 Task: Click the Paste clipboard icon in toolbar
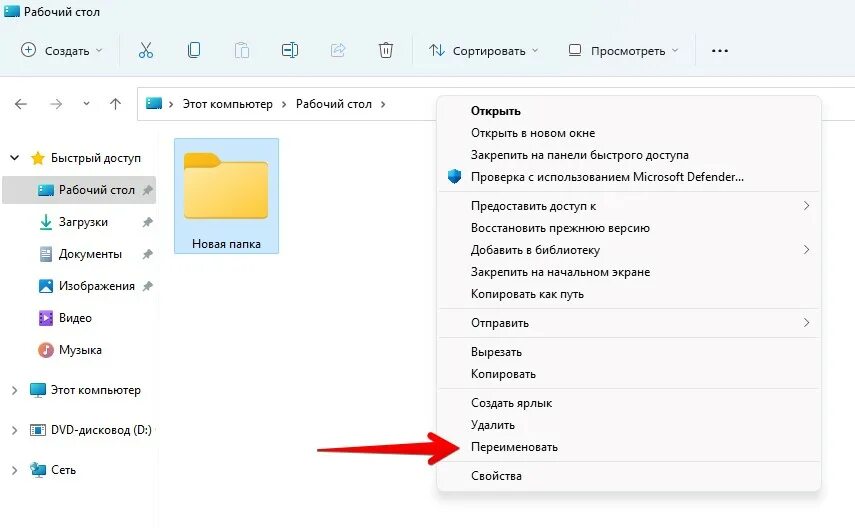[x=242, y=50]
